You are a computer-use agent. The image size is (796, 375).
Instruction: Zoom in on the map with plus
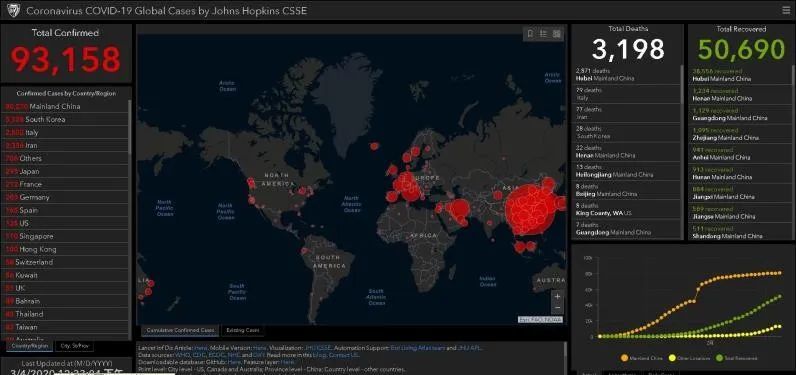click(x=557, y=296)
